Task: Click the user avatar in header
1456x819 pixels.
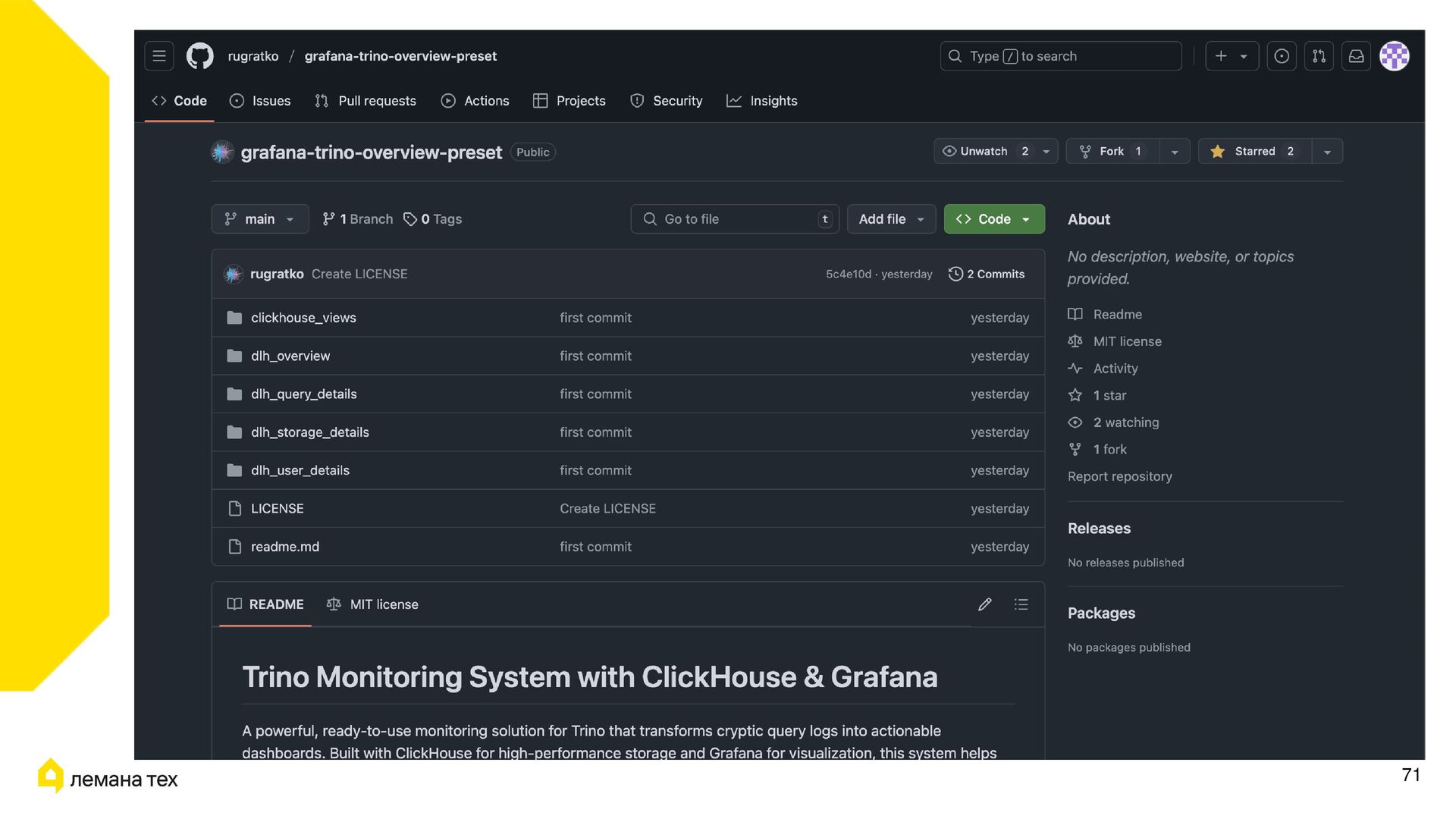Action: coord(1394,56)
